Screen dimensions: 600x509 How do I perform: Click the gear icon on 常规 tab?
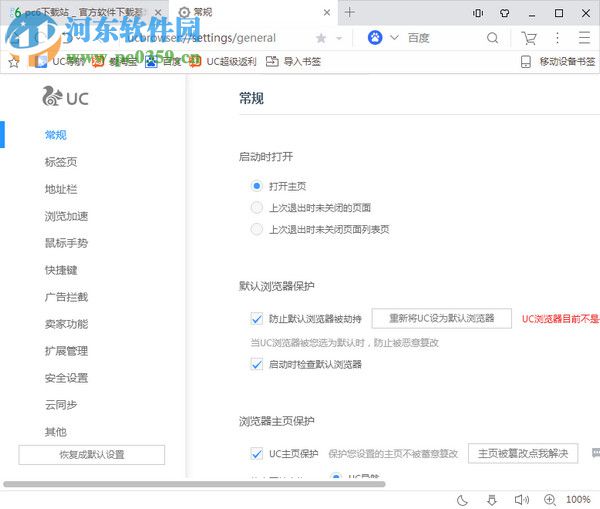184,13
